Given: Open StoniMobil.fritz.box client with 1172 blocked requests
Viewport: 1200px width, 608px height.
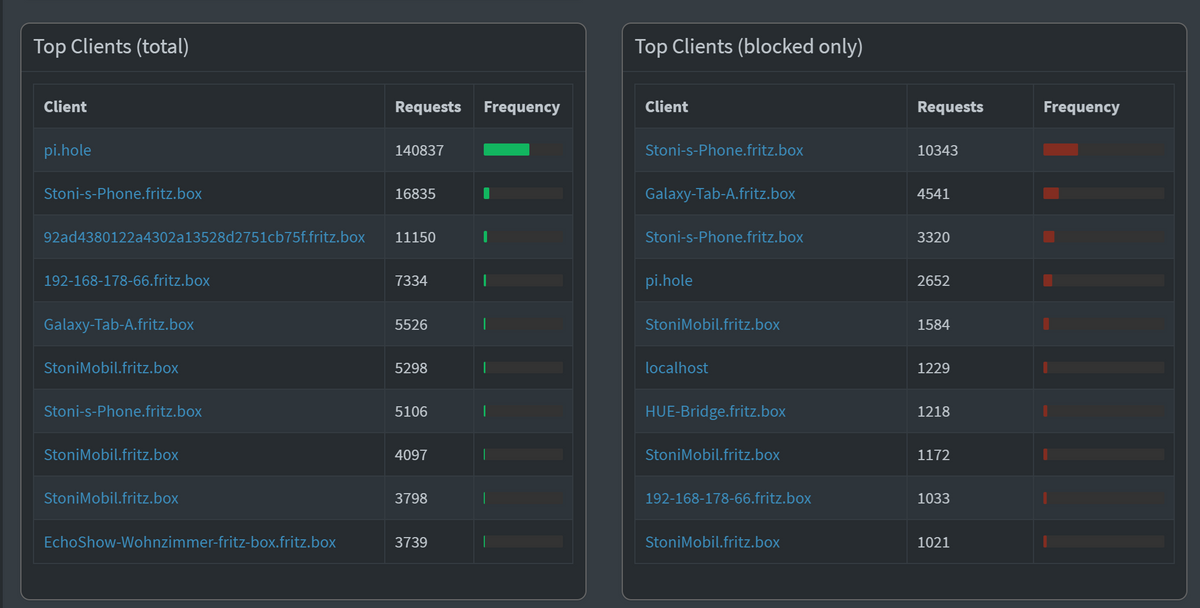Looking at the screenshot, I should (712, 455).
